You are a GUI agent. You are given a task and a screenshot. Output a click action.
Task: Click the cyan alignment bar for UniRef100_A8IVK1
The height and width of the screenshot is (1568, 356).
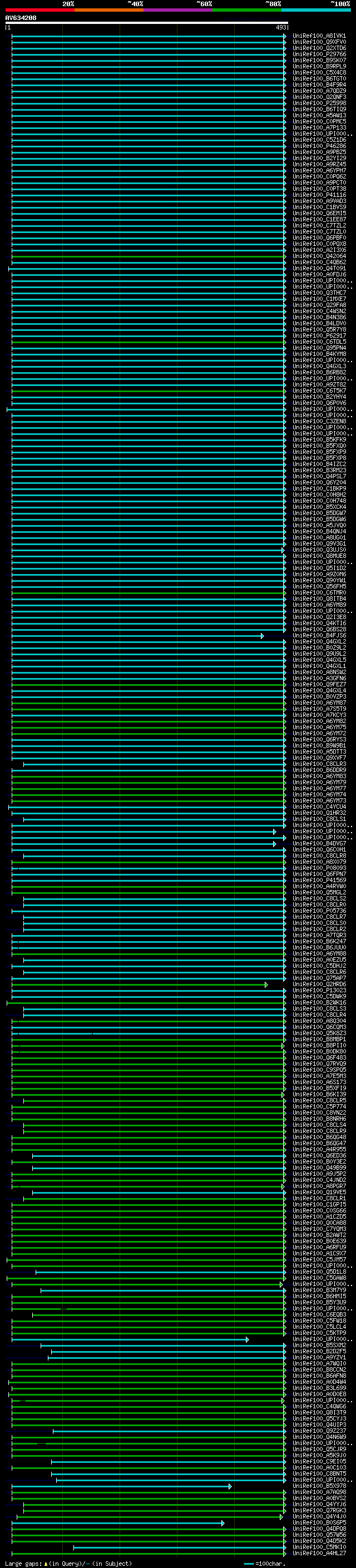149,37
